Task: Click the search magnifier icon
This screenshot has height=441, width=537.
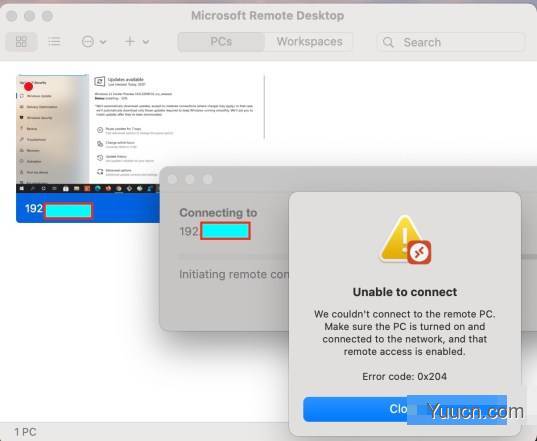Action: [388, 42]
